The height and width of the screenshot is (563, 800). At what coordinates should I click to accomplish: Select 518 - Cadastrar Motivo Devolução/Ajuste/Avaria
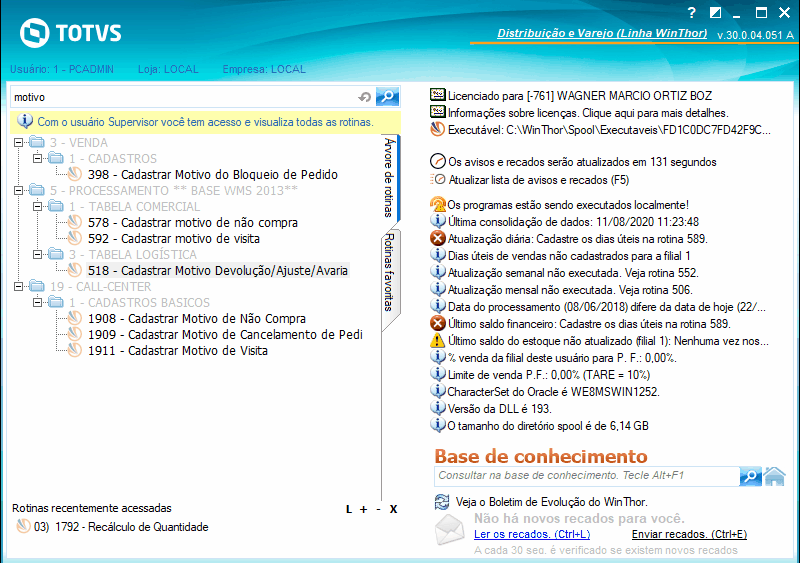[218, 271]
